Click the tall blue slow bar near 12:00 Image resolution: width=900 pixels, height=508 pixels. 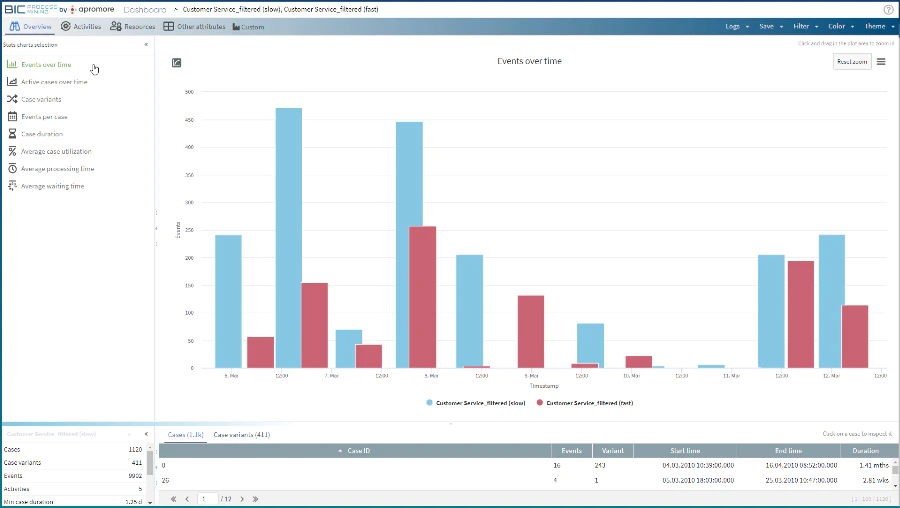[x=289, y=238]
